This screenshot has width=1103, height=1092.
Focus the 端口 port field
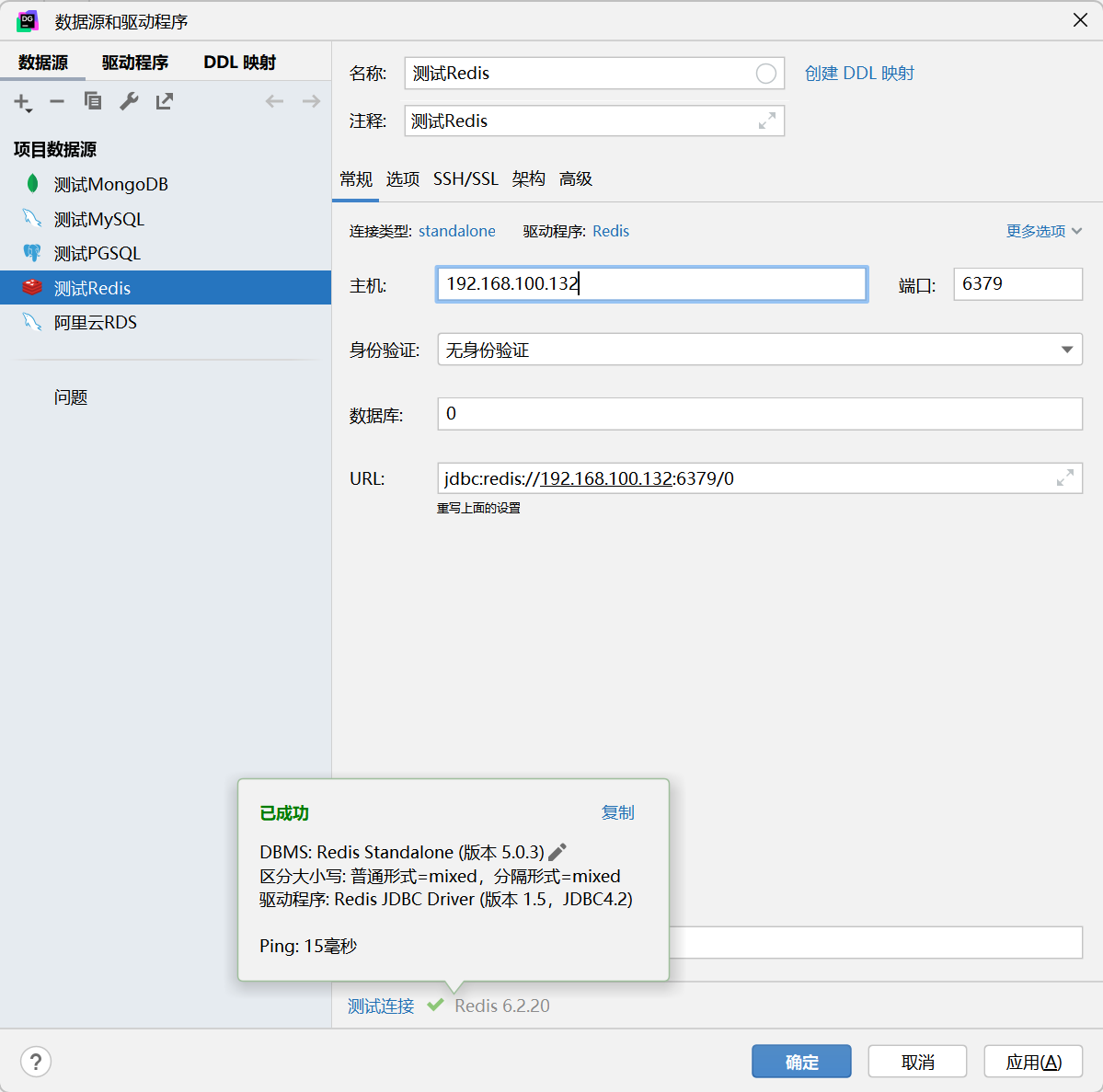coord(1017,283)
